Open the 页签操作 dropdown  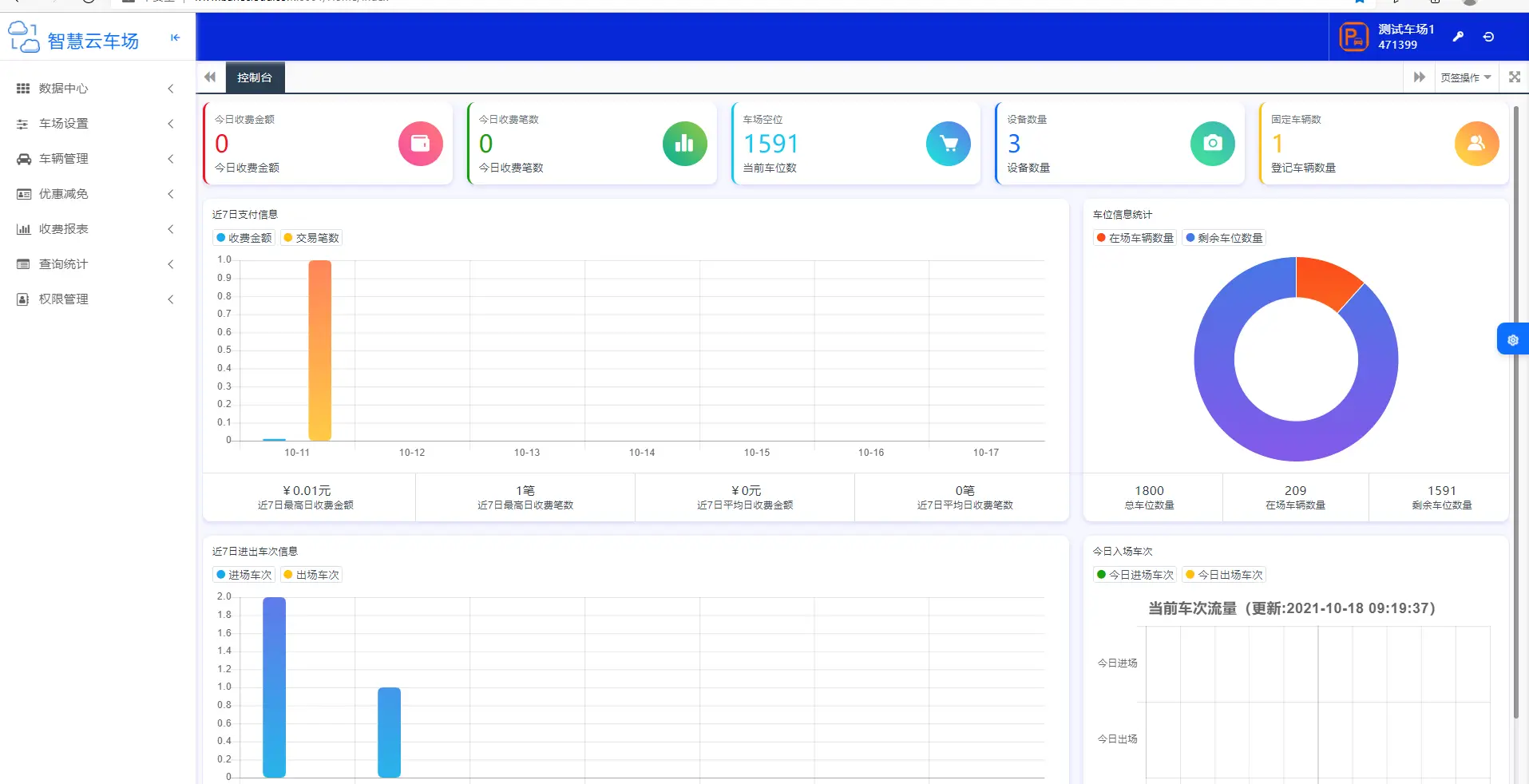1465,77
